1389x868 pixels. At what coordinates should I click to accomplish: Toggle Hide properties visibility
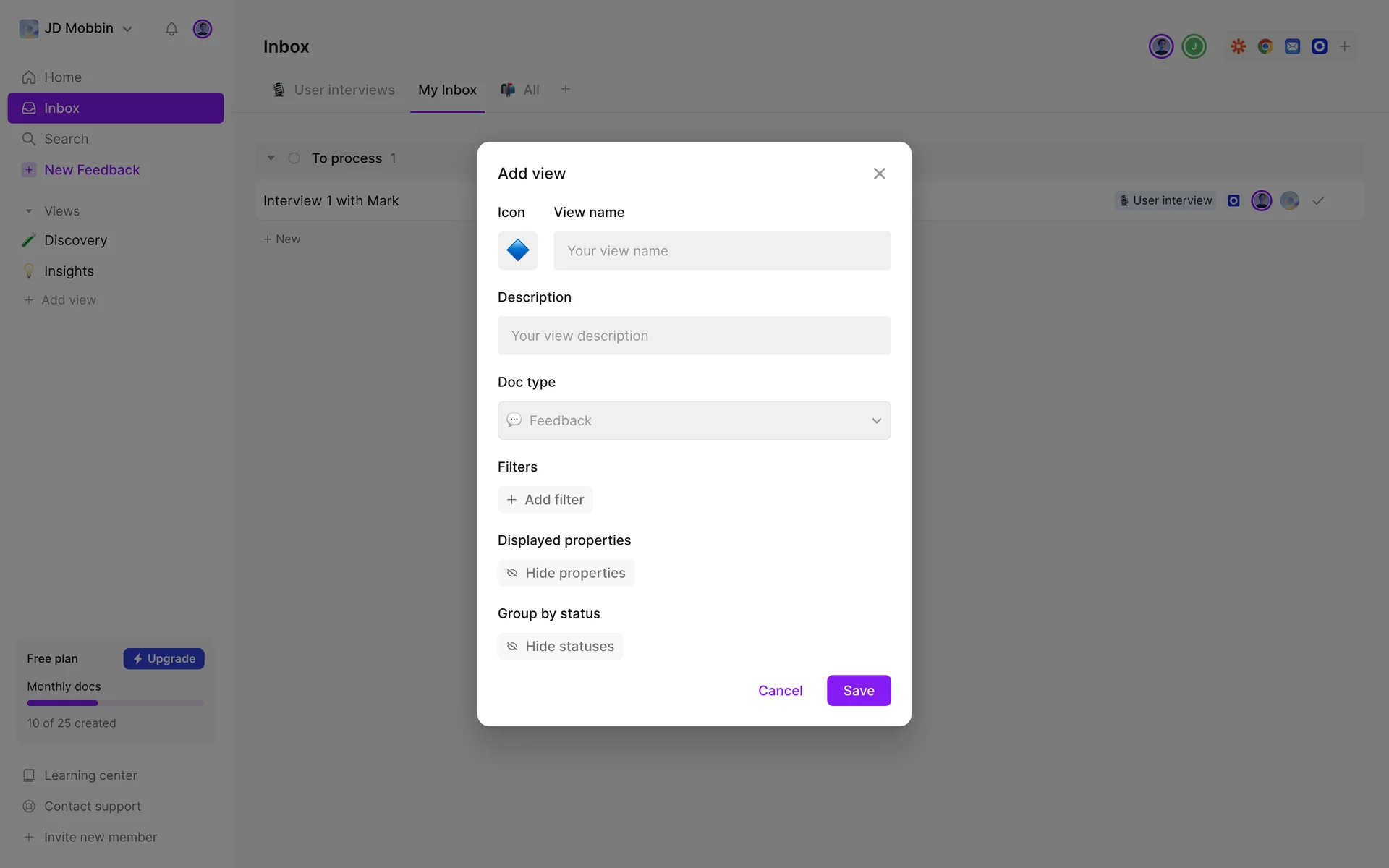tap(566, 573)
